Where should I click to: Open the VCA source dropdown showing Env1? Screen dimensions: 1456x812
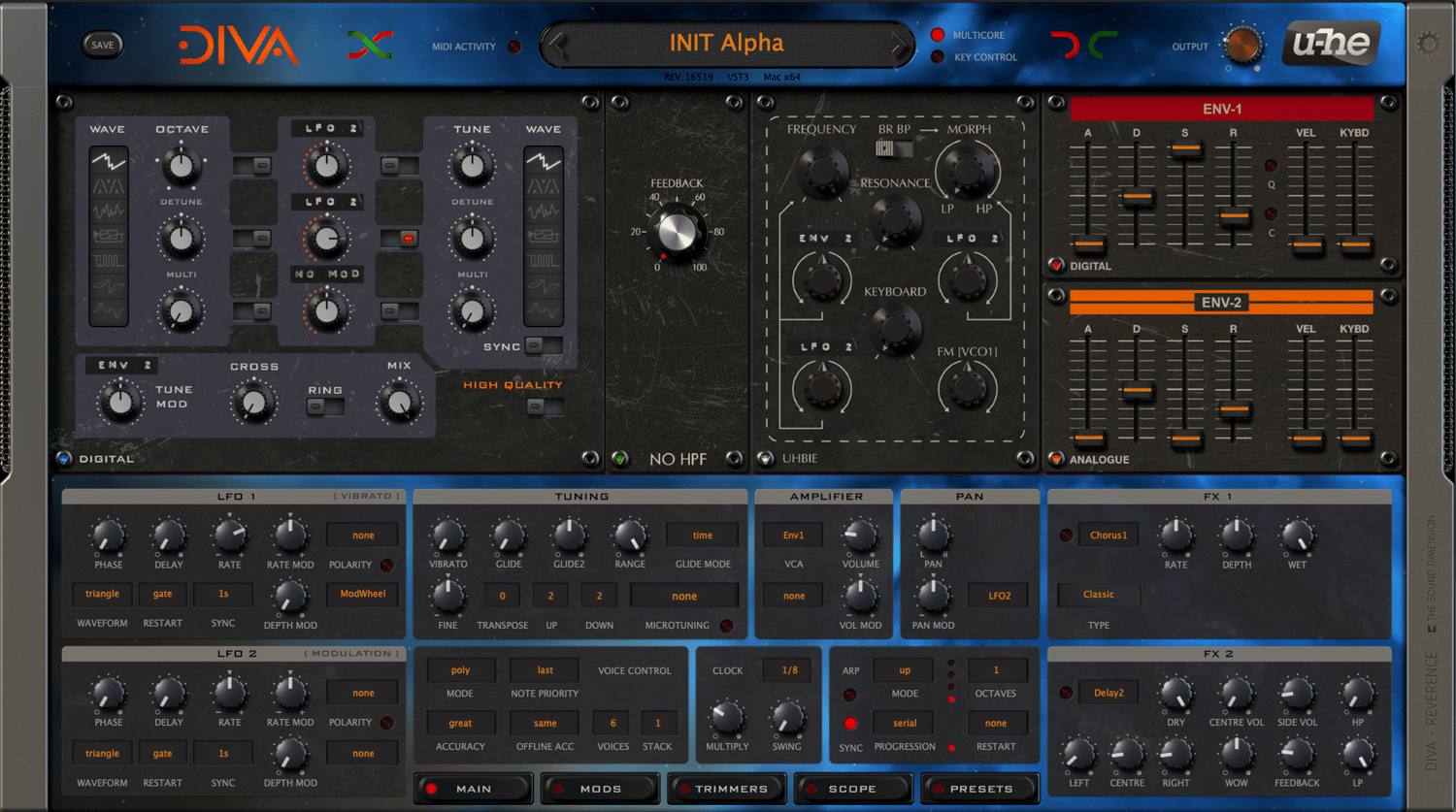(793, 536)
